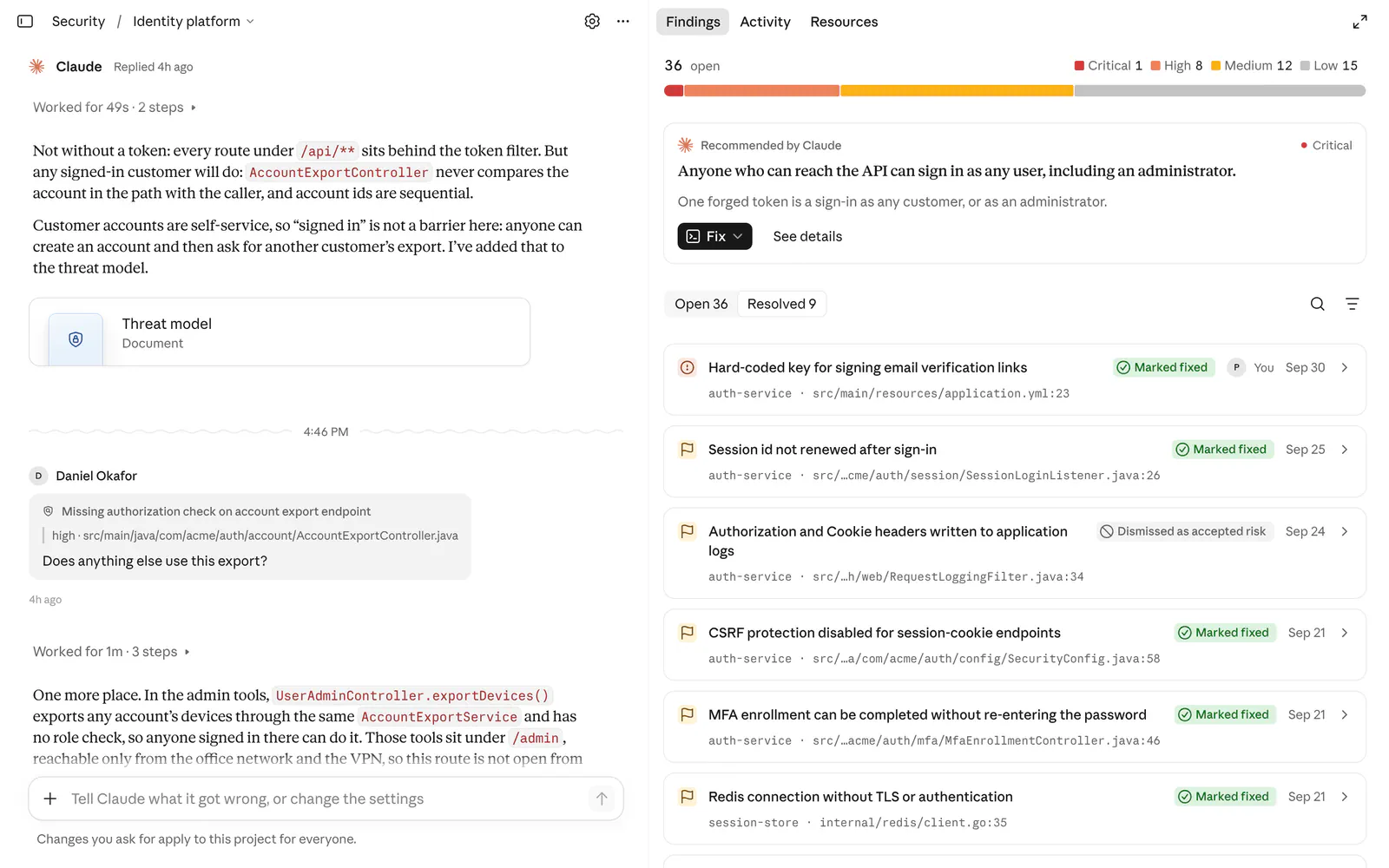Click the flag icon on CSRF protection finding
This screenshot has height=868, width=1389.
(687, 633)
